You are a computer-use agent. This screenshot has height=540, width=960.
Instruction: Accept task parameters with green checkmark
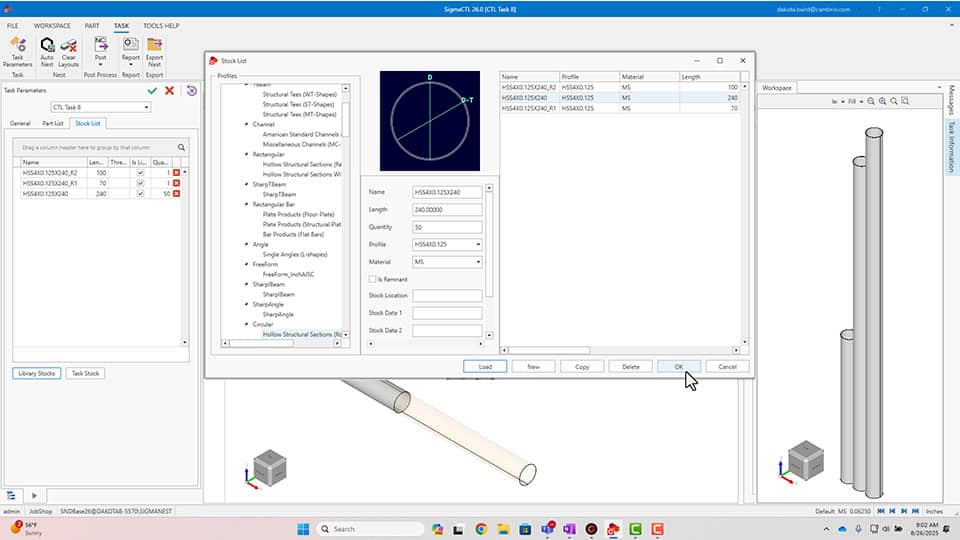(152, 91)
